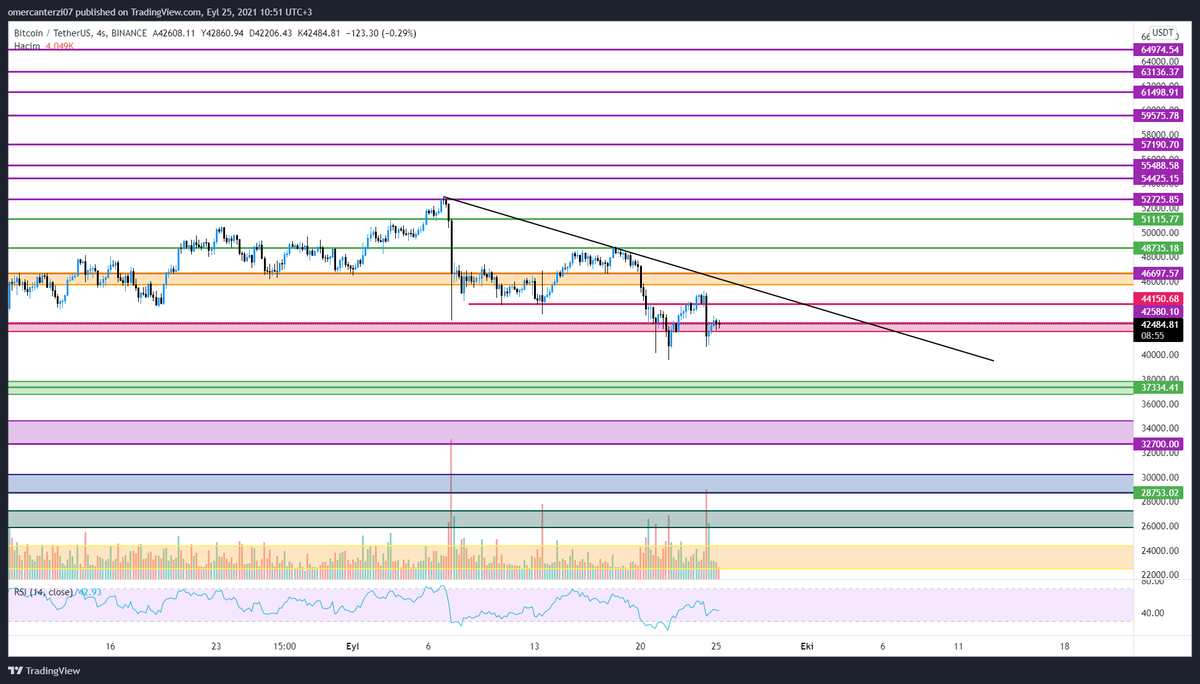Screen dimensions: 1200x684
Task: Click the 36000.00 price axis value
Action: click(1161, 404)
